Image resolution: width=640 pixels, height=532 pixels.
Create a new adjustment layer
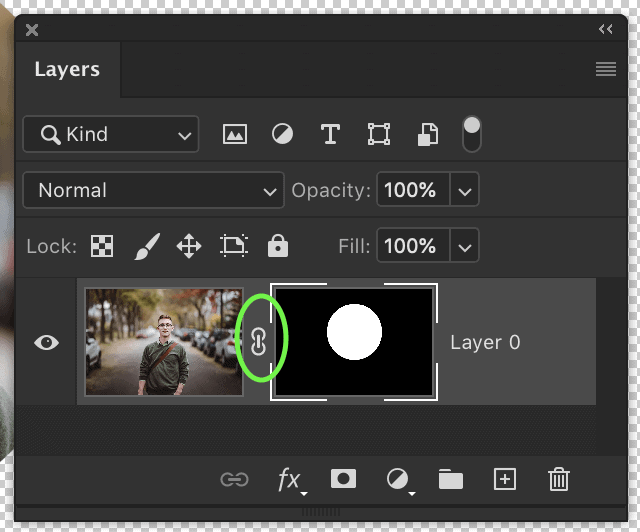pos(399,480)
